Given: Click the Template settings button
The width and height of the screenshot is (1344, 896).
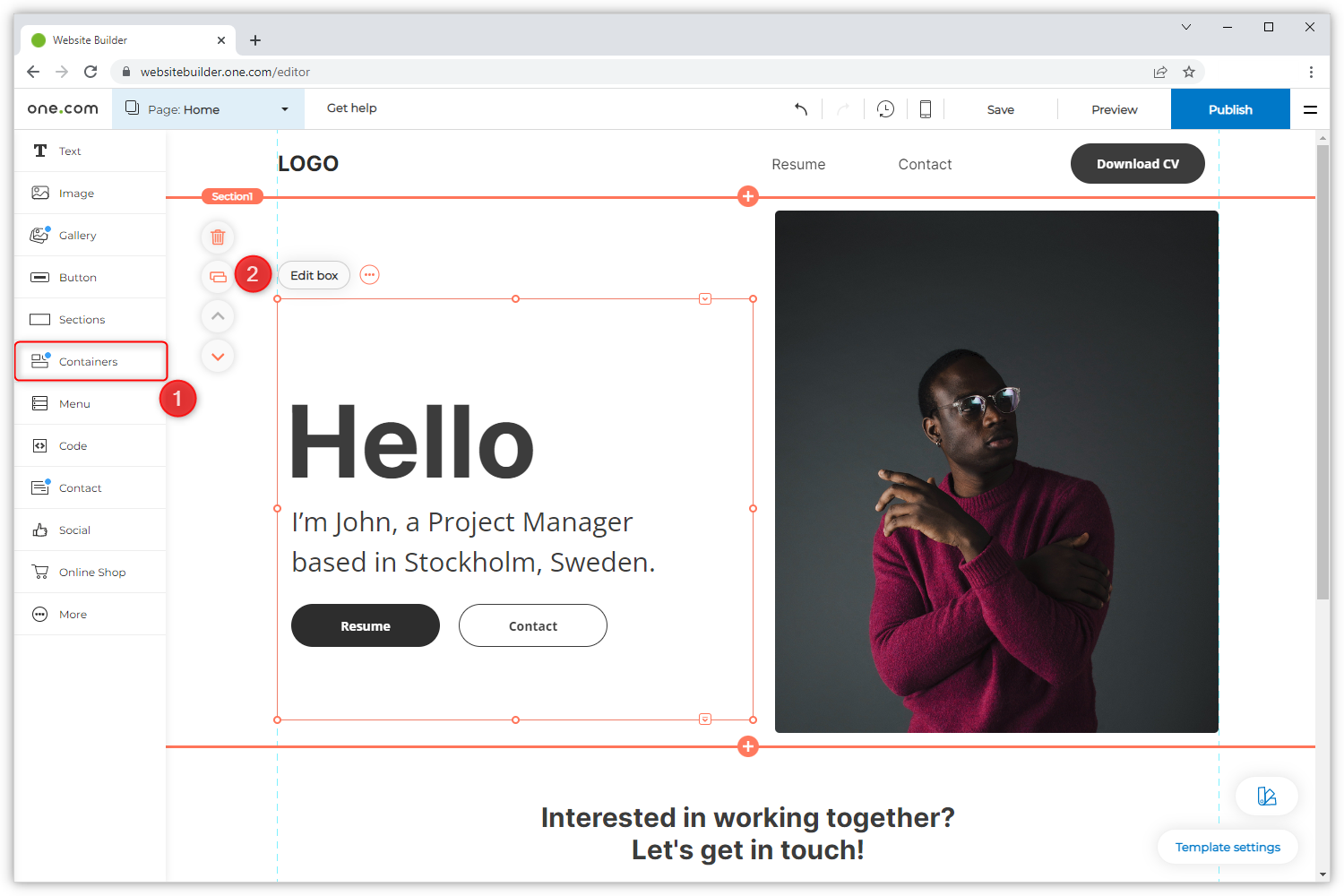Looking at the screenshot, I should point(1227,847).
